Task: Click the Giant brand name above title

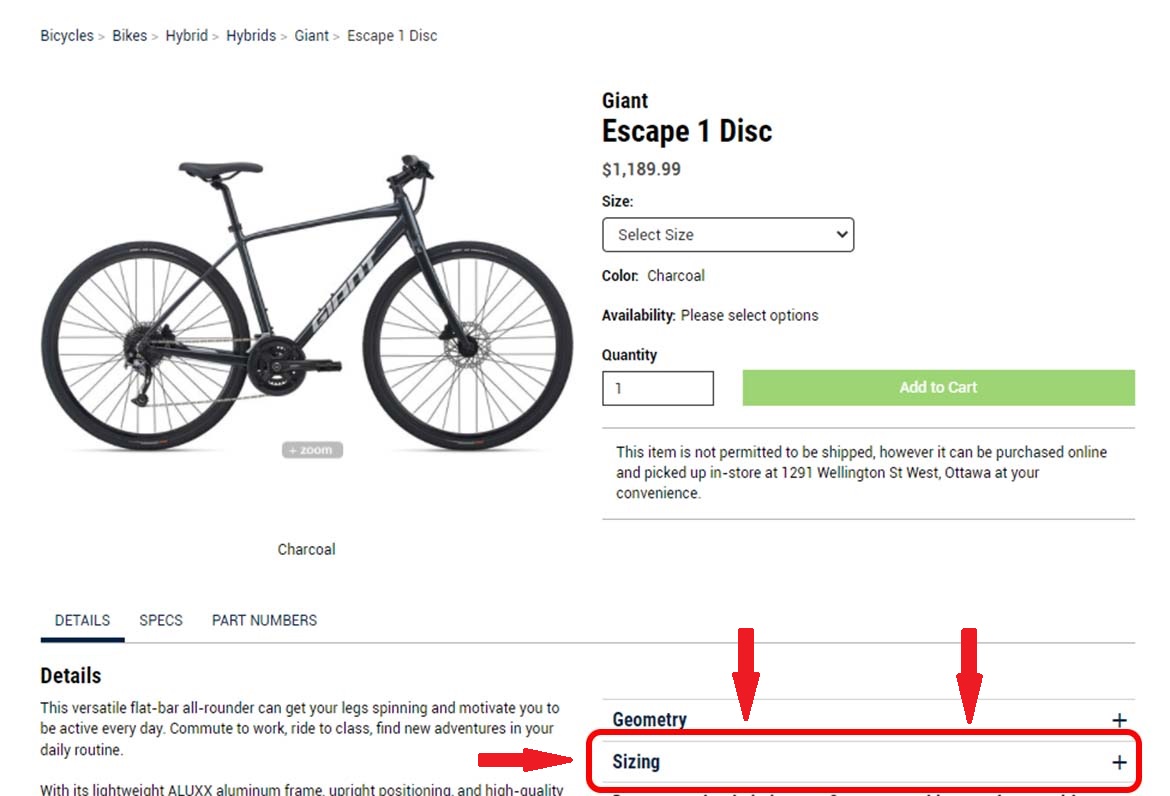Action: 625,100
